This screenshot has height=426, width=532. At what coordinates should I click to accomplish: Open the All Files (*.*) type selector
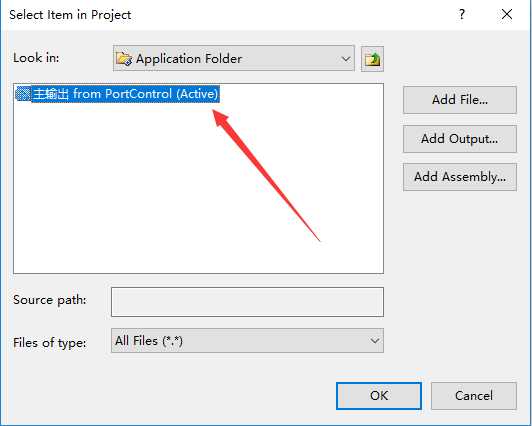pyautogui.click(x=247, y=341)
